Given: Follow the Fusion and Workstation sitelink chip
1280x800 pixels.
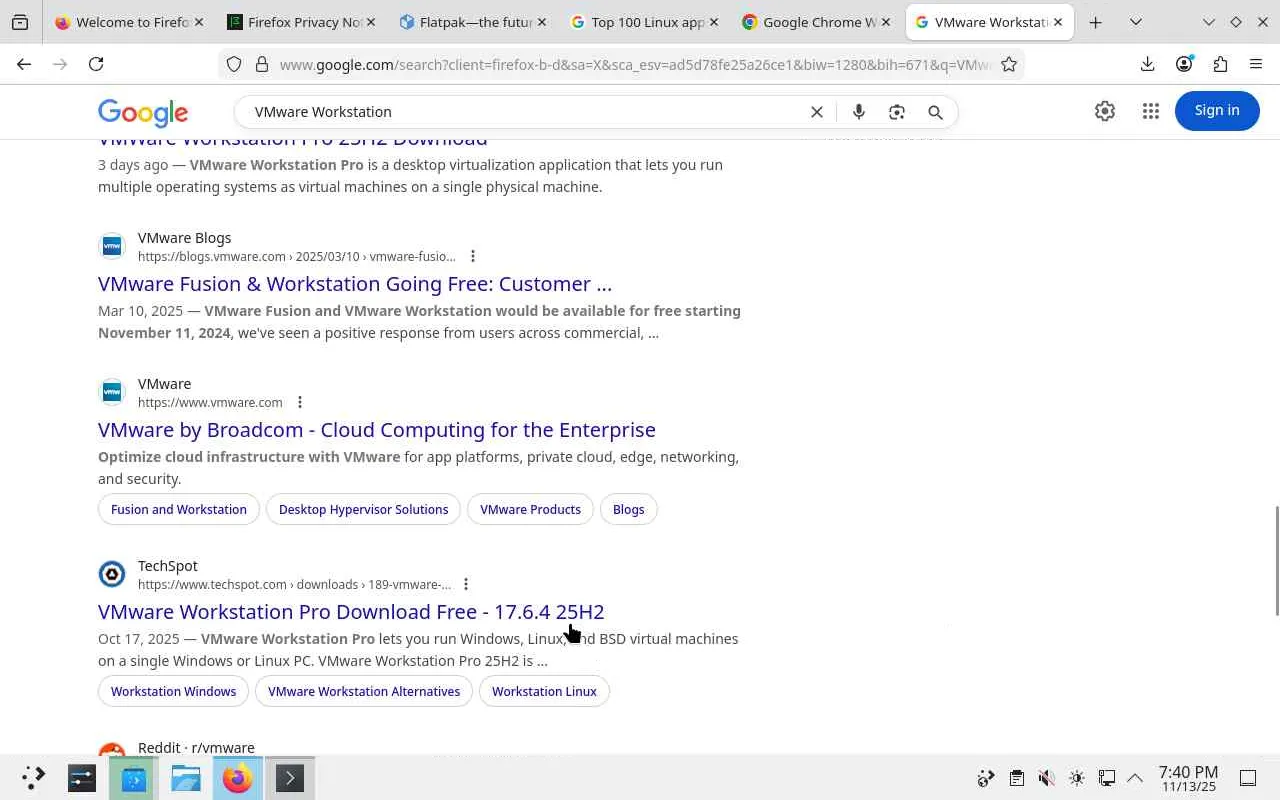Looking at the screenshot, I should pyautogui.click(x=179, y=509).
